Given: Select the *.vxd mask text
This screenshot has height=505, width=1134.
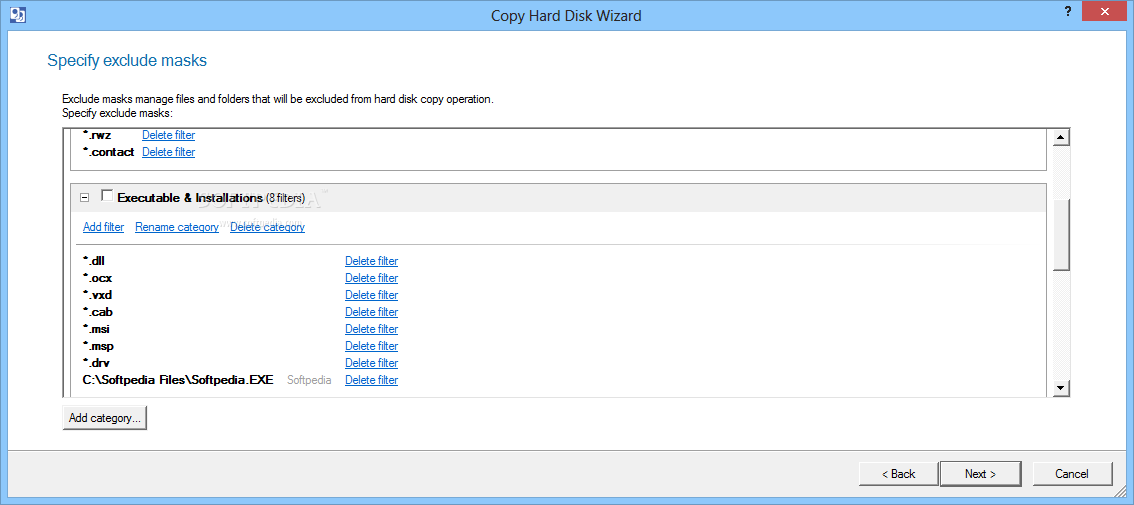Looking at the screenshot, I should [98, 295].
